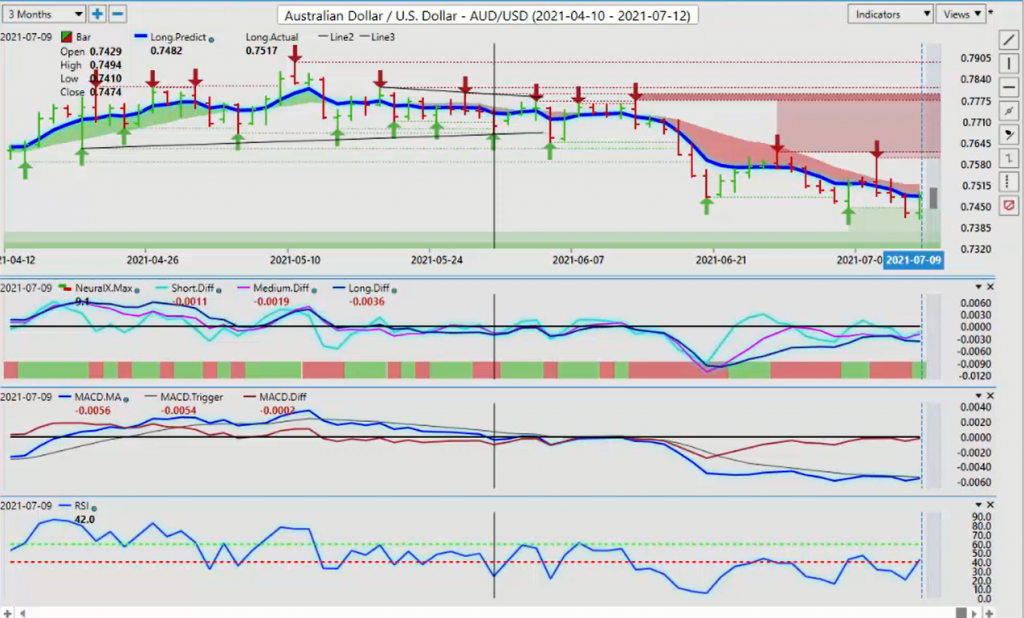Click the 0.7450 price axis label
The height and width of the screenshot is (618, 1024).
coord(976,207)
